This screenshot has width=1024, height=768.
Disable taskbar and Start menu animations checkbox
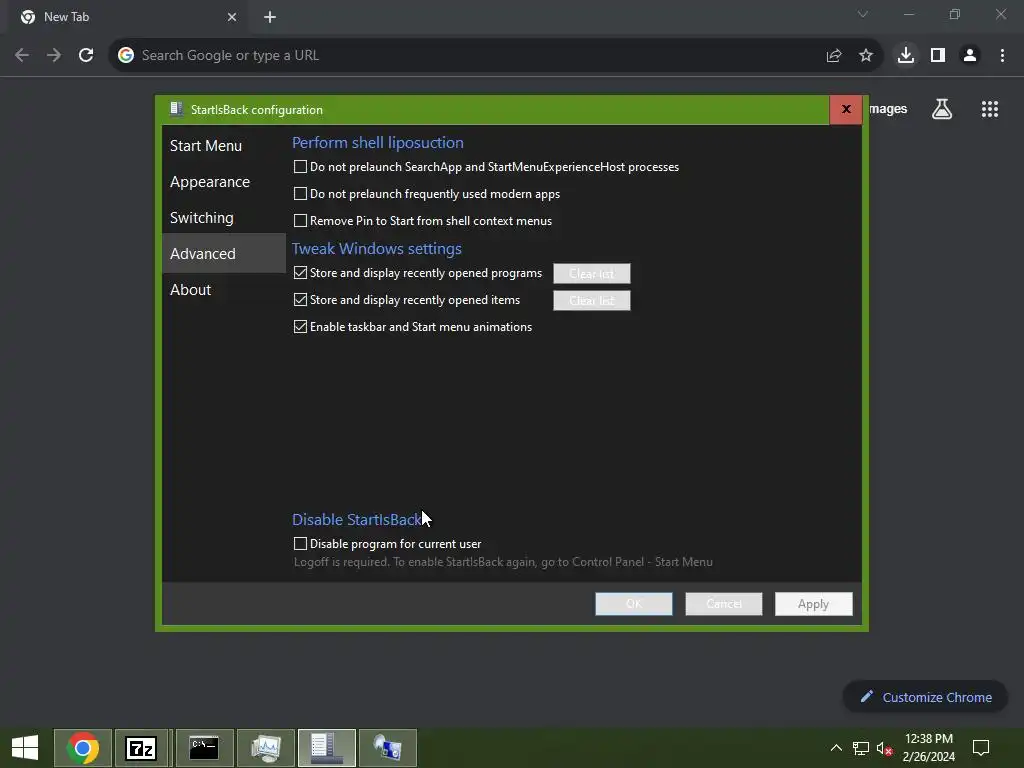point(300,327)
